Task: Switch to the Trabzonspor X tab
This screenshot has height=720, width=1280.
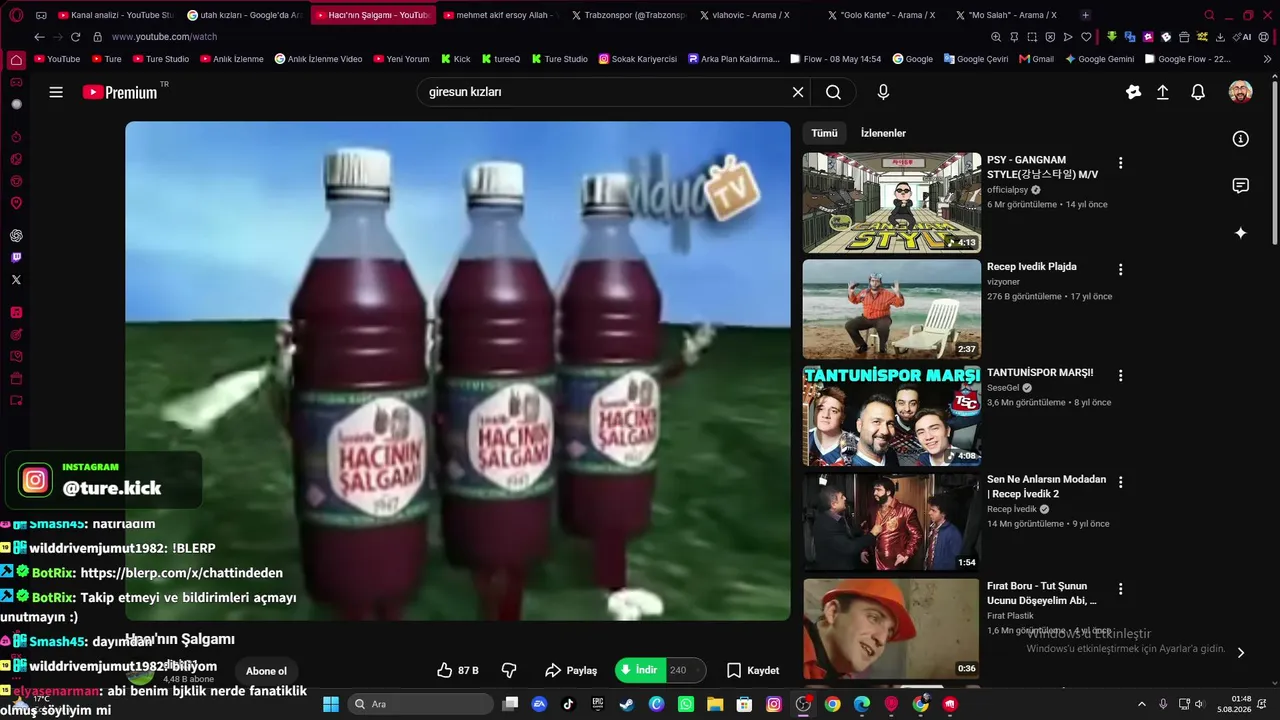Action: 629,15
